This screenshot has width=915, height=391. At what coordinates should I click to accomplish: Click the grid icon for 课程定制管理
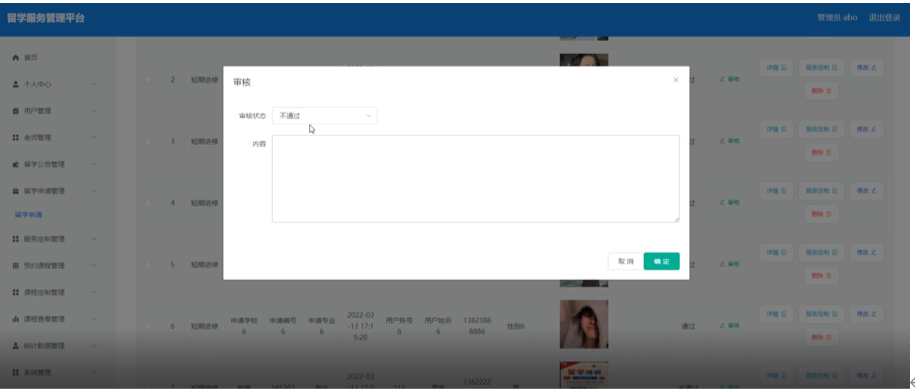point(16,292)
